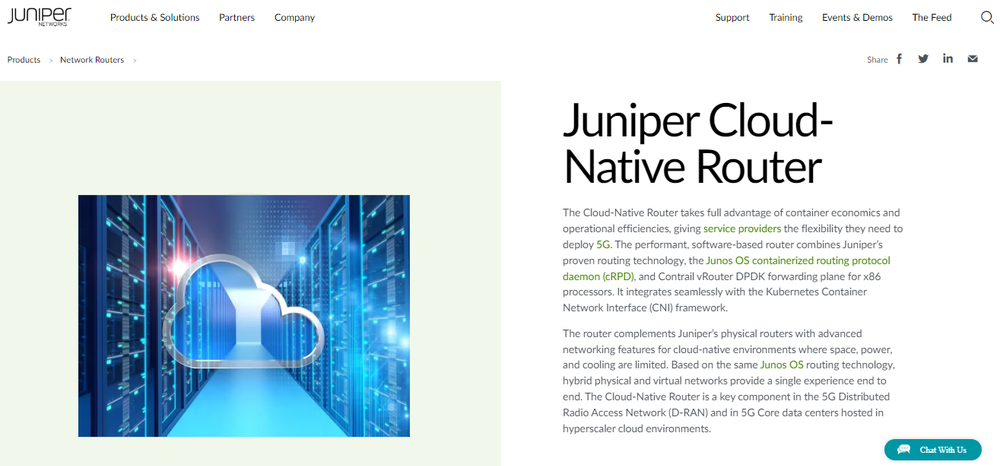Viewport: 1000px width, 466px height.
Task: Open Events & Demos
Action: coord(857,18)
